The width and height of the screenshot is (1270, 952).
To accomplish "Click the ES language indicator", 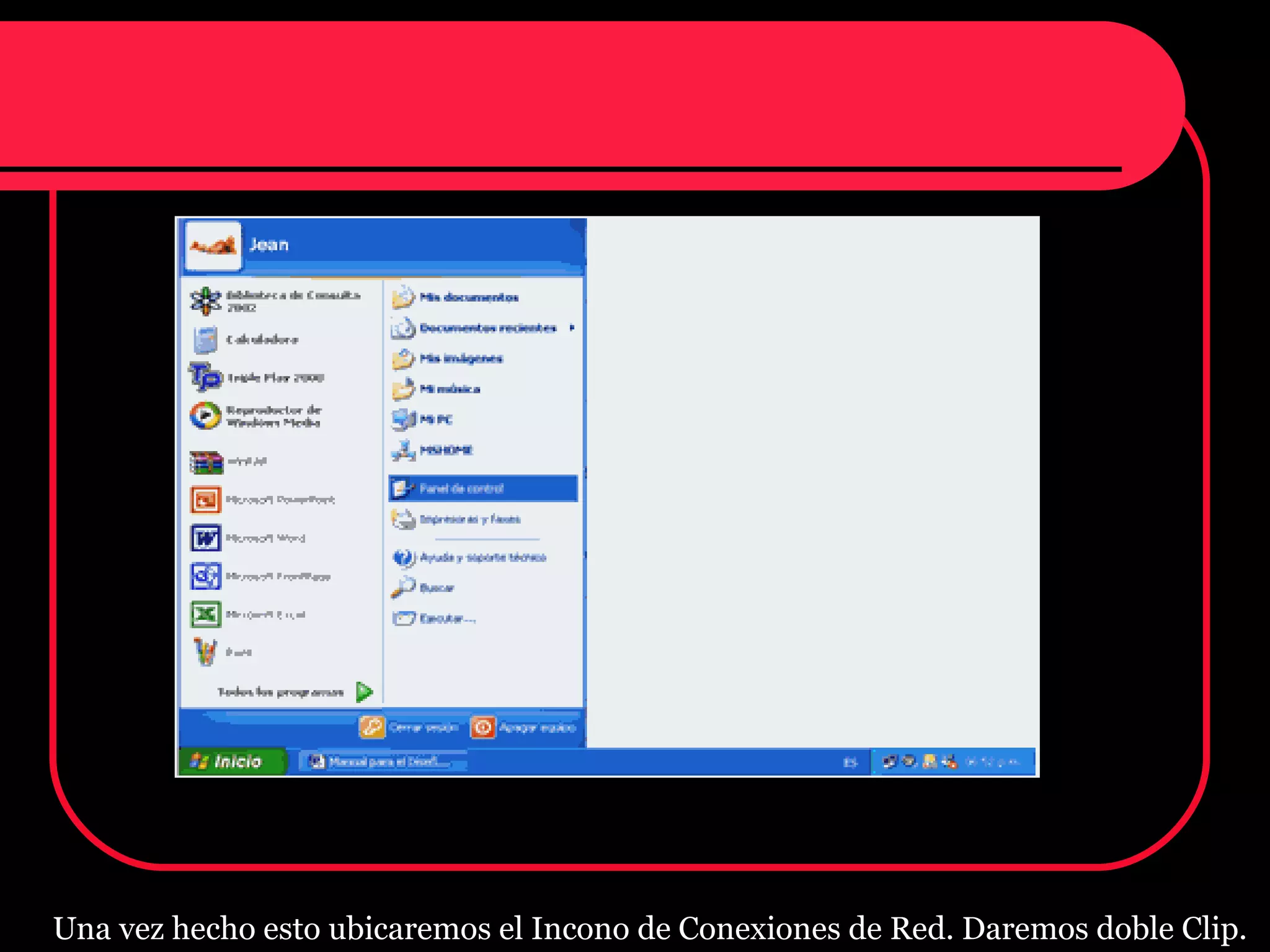I will (850, 762).
